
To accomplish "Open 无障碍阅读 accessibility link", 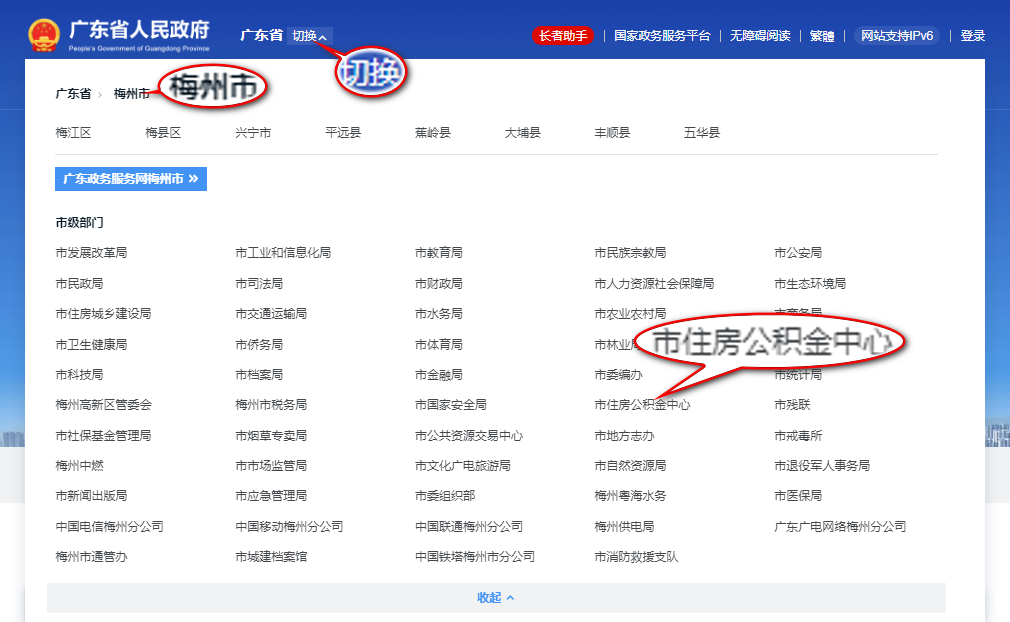I will (x=760, y=35).
